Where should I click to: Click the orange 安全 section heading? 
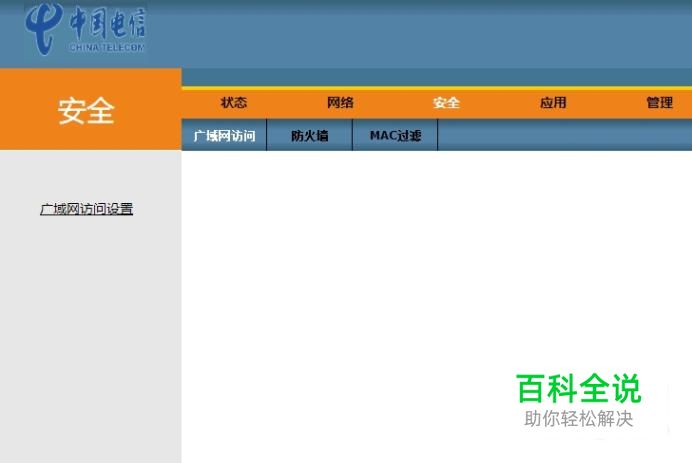point(86,110)
